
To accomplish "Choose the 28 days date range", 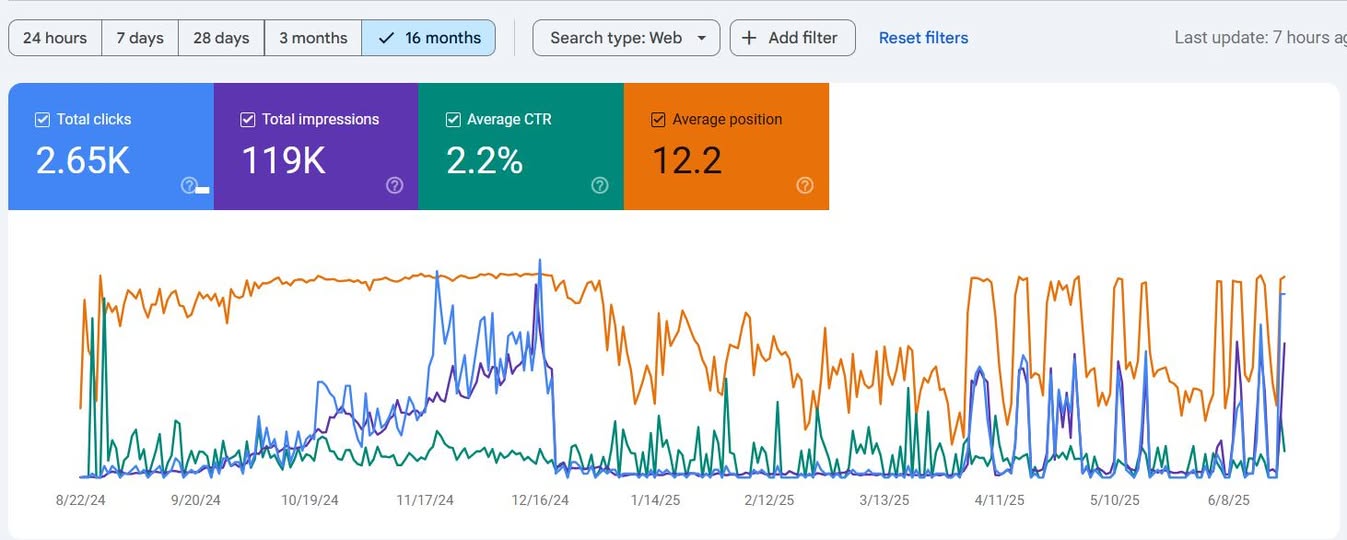I will pyautogui.click(x=221, y=38).
